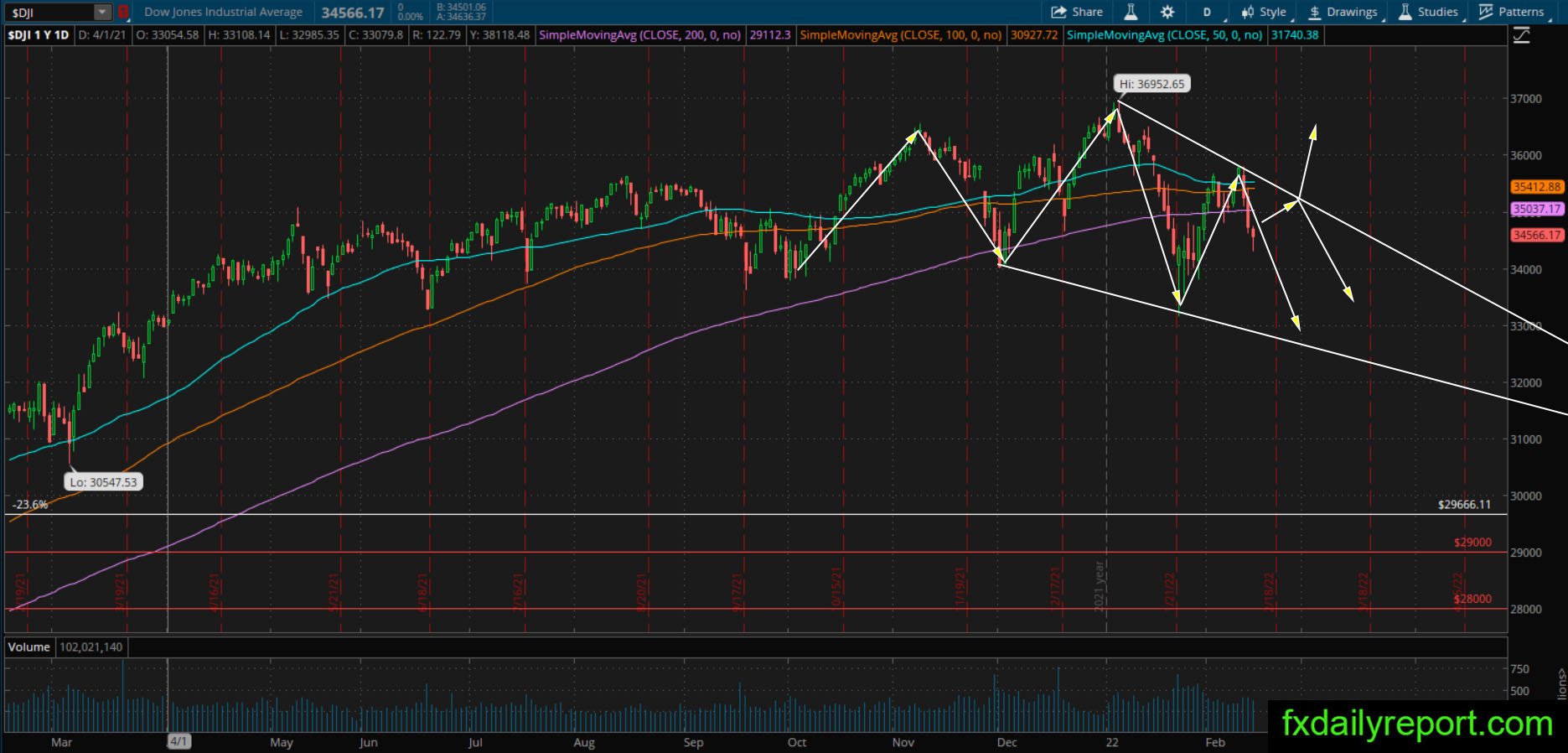Click the Lo: 30547.53 price bubble
Screen dimensions: 1568x753
(104, 482)
